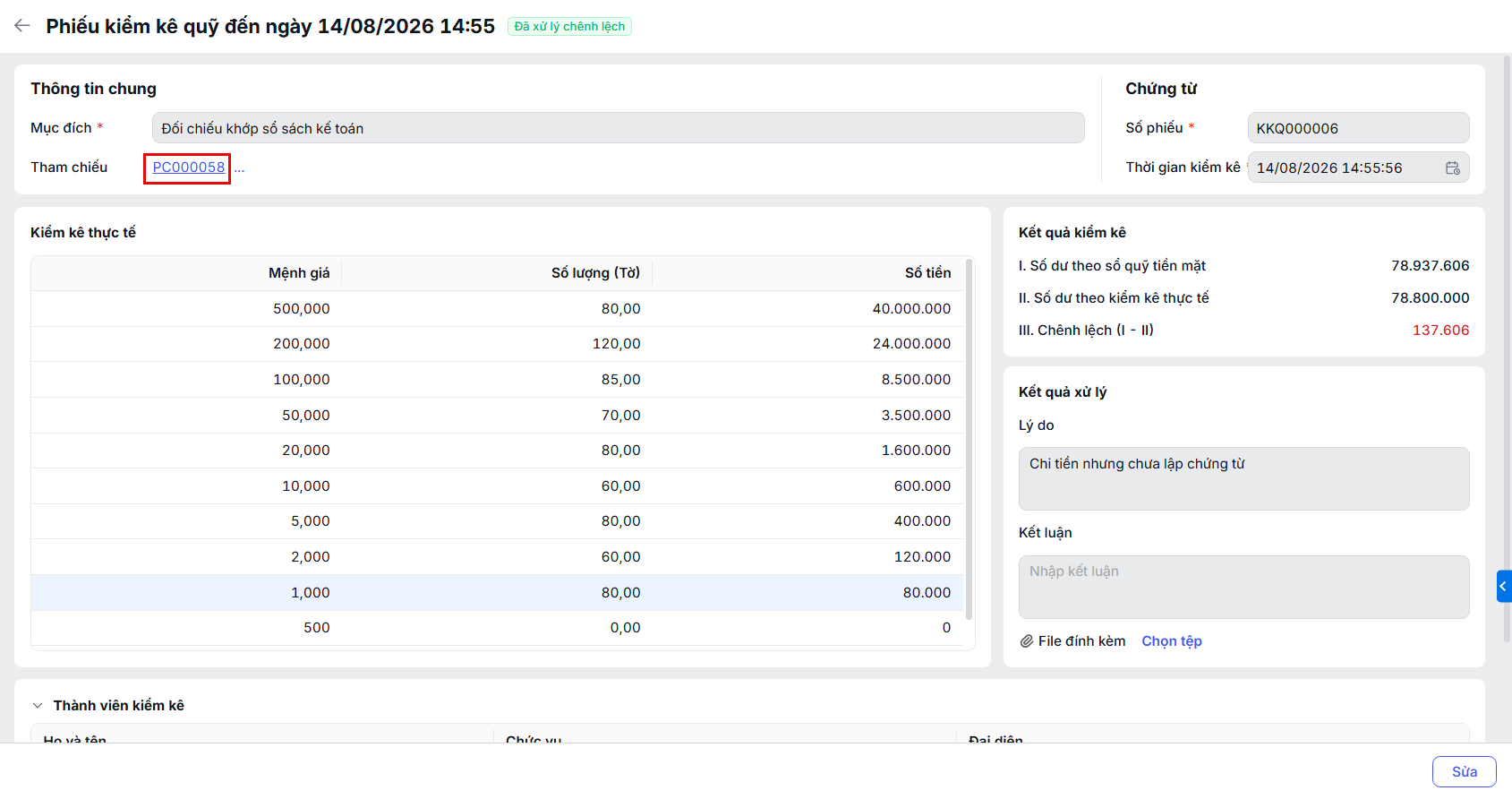Screen dimensions: 1512x799
Task: Click amount 3.500.000 cell
Action: click(916, 416)
